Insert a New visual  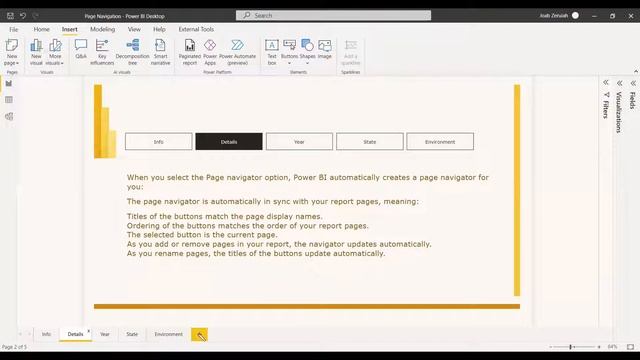click(36, 52)
